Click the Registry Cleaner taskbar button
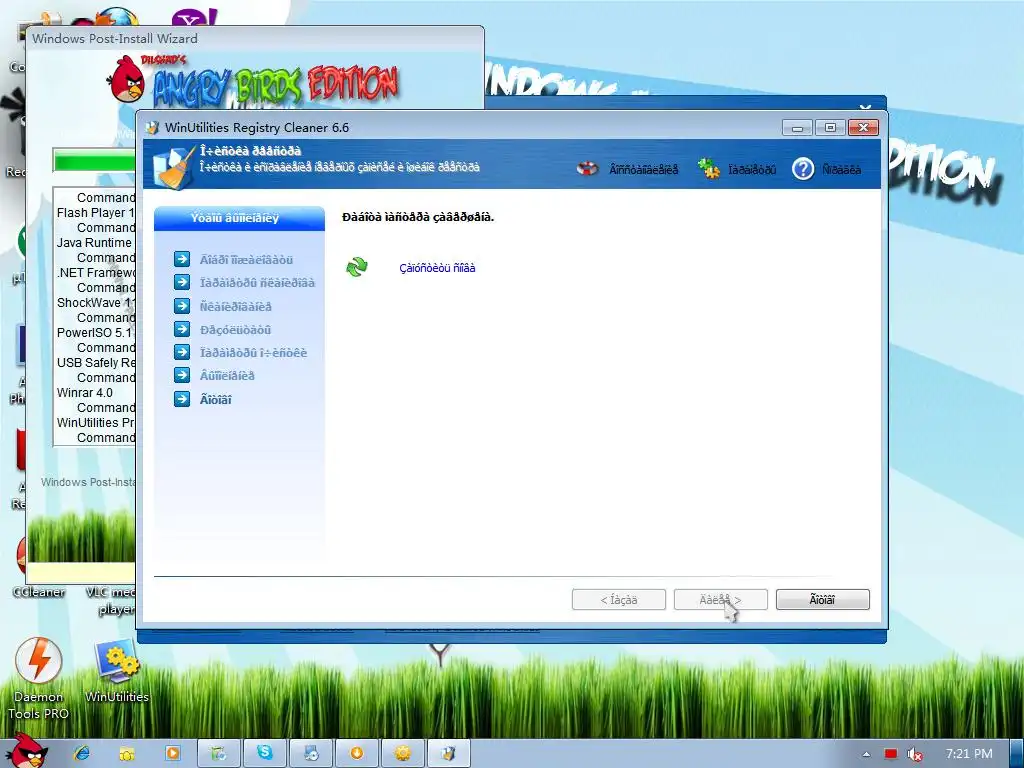The width and height of the screenshot is (1024, 768). [448, 753]
